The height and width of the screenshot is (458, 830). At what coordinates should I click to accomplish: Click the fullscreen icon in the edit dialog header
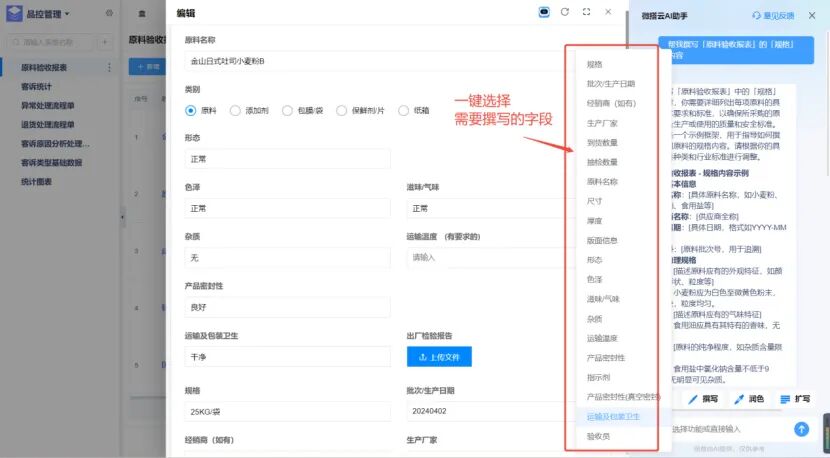click(587, 12)
